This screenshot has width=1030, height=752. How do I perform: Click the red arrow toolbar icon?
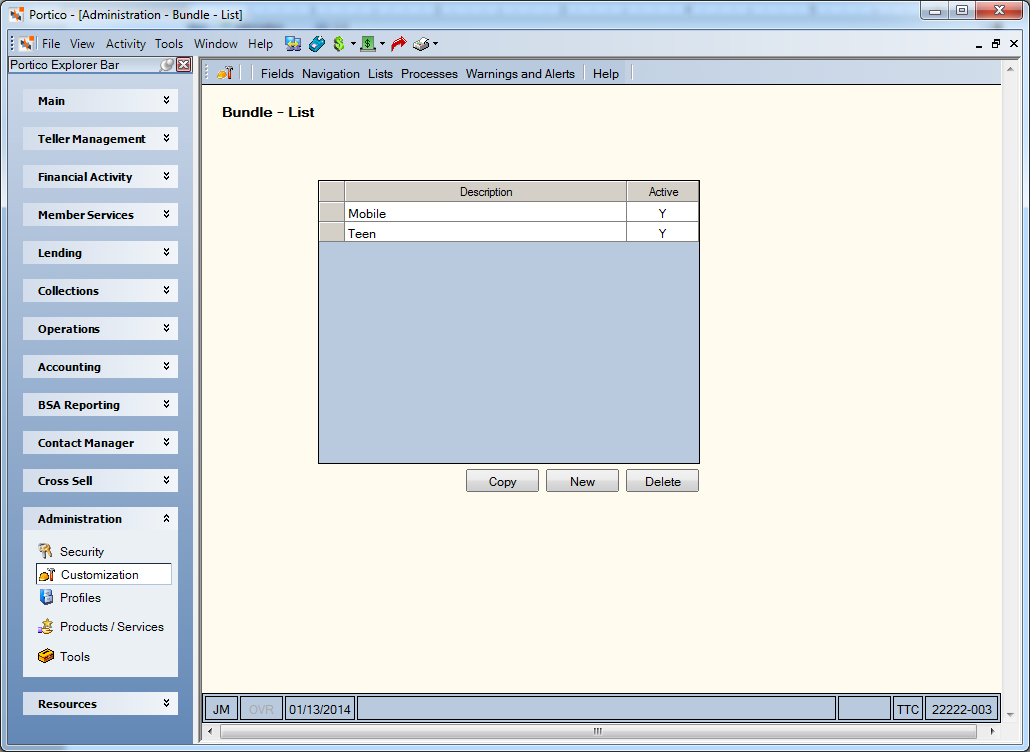pos(398,44)
